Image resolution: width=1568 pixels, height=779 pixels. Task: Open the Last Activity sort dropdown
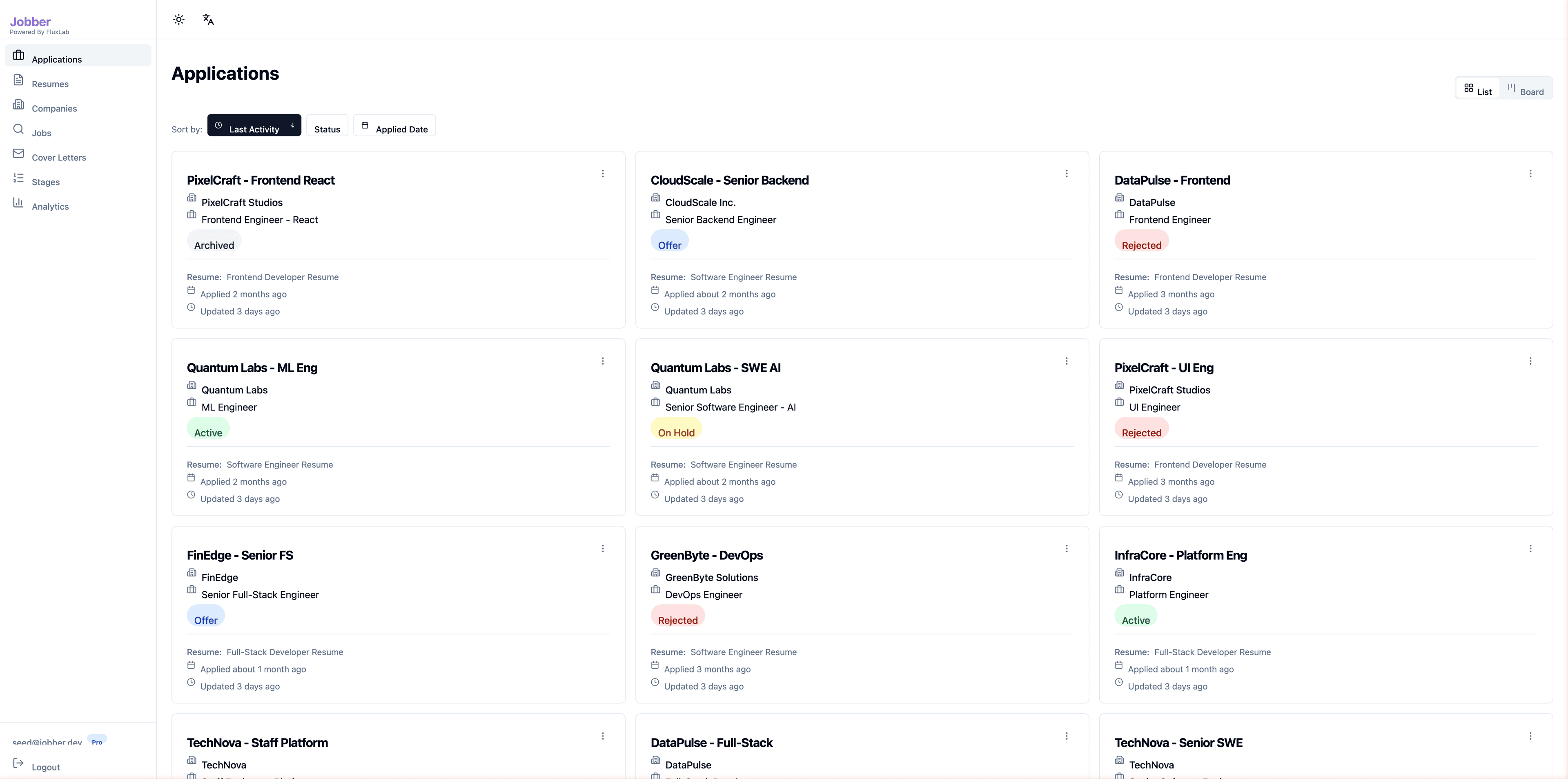tap(254, 125)
